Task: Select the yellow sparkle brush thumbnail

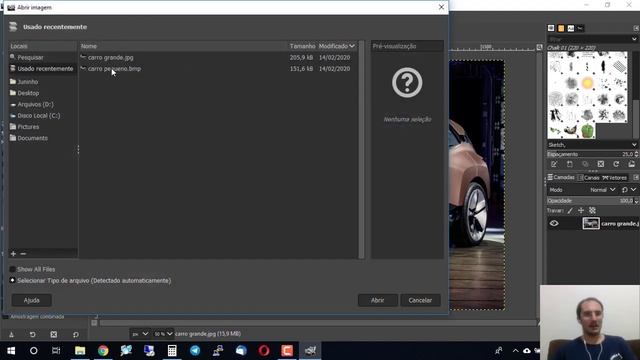Action: 587,83
